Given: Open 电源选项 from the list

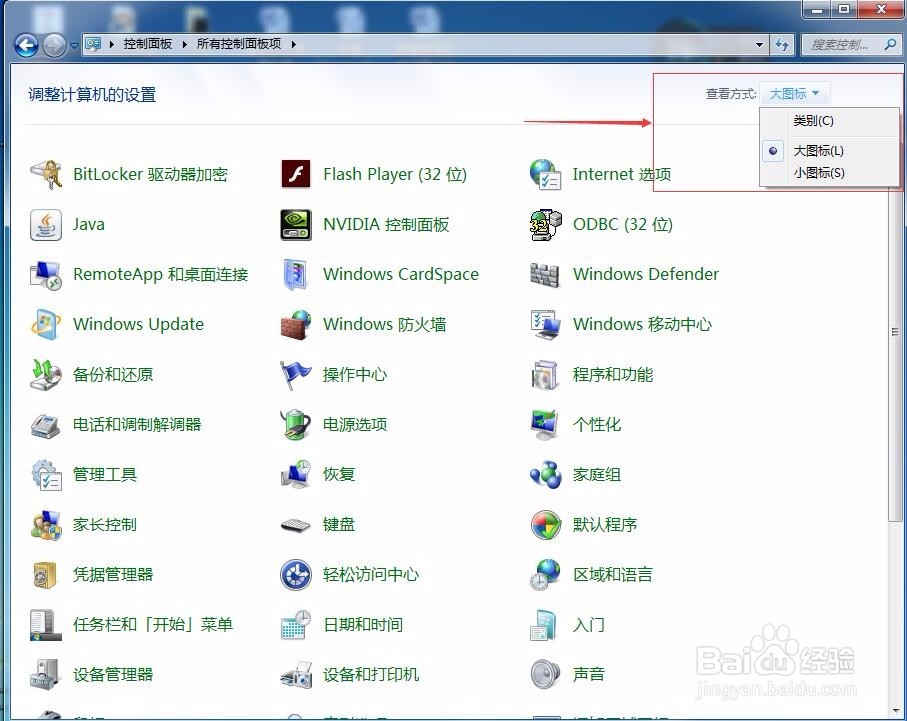Looking at the screenshot, I should [x=354, y=424].
